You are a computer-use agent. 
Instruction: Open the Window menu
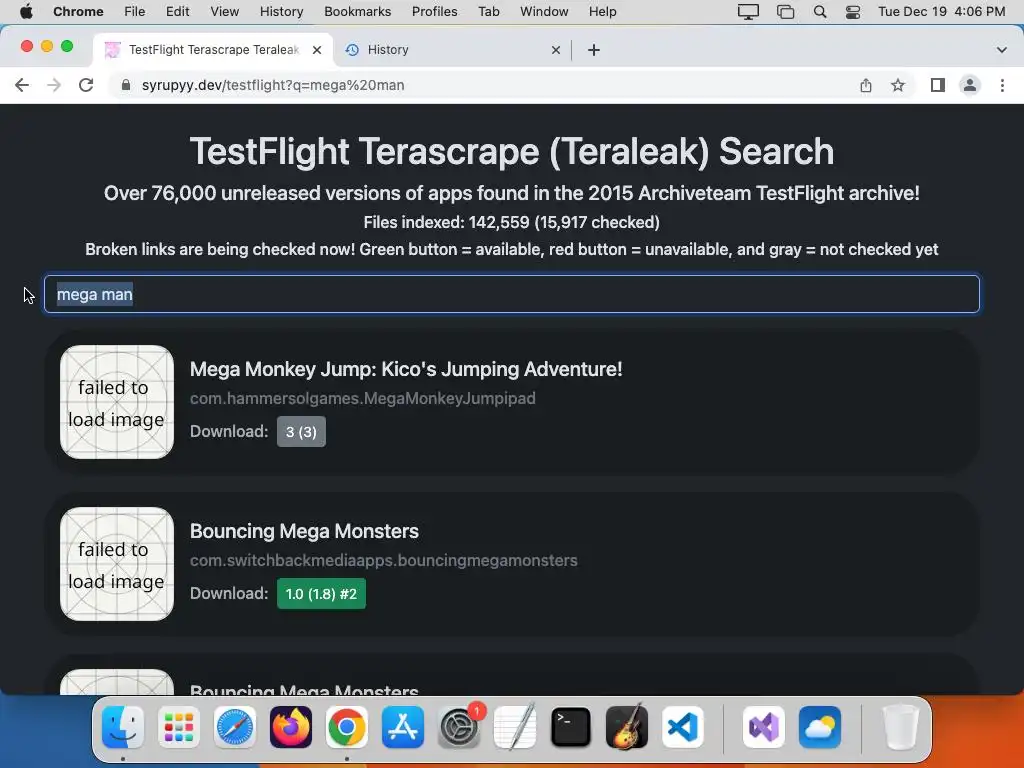[x=544, y=11]
